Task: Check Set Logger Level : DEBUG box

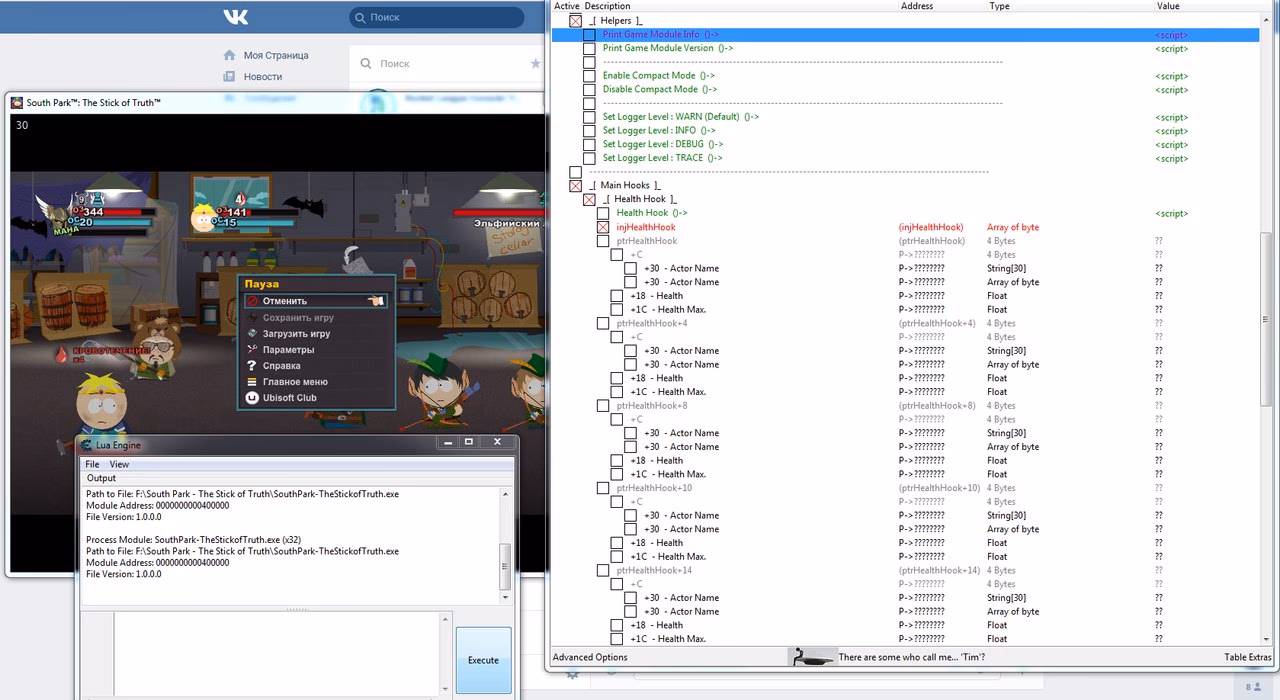Action: click(589, 144)
